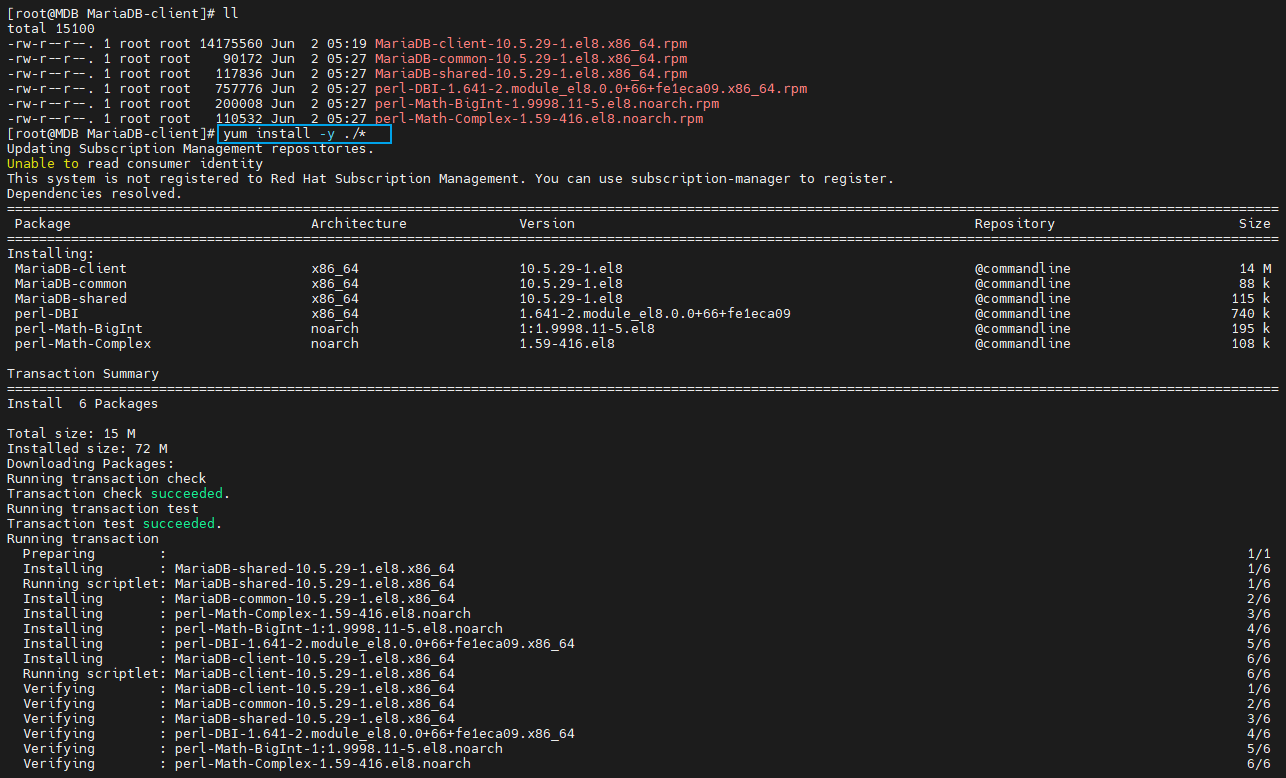Click the Size column header
Viewport: 1286px width, 778px height.
coord(1255,223)
